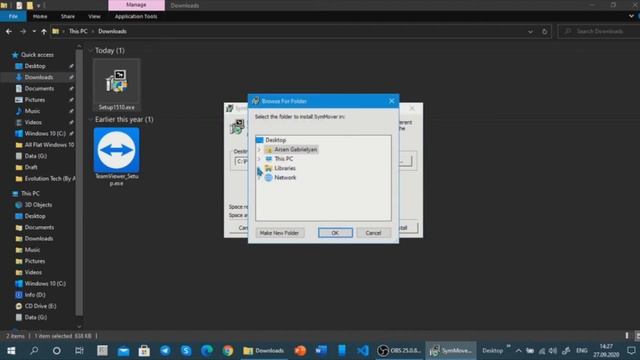Select Arsen Gabrielyan folder in tree

(x=295, y=149)
